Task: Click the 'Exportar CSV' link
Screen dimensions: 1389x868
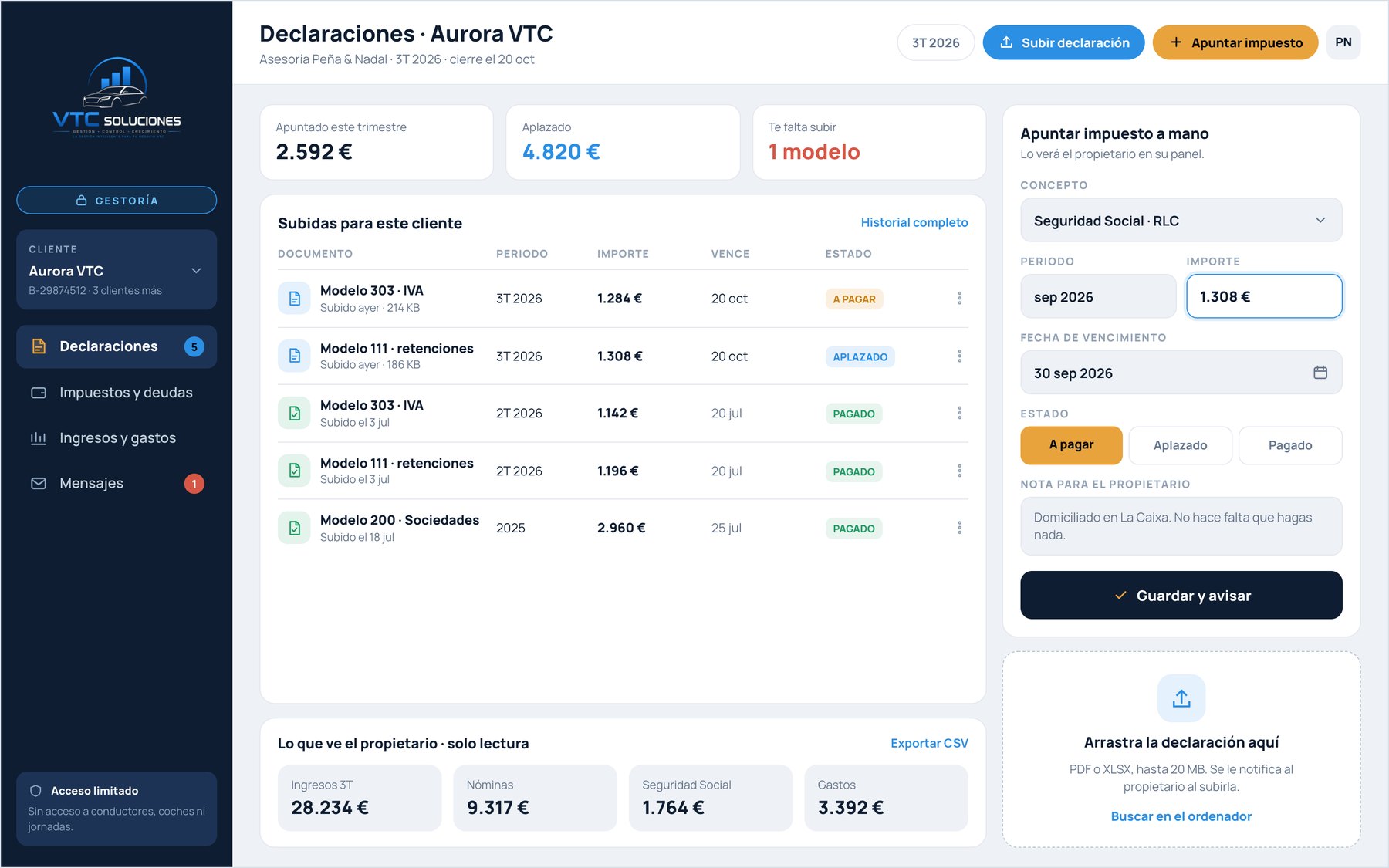Action: [929, 743]
